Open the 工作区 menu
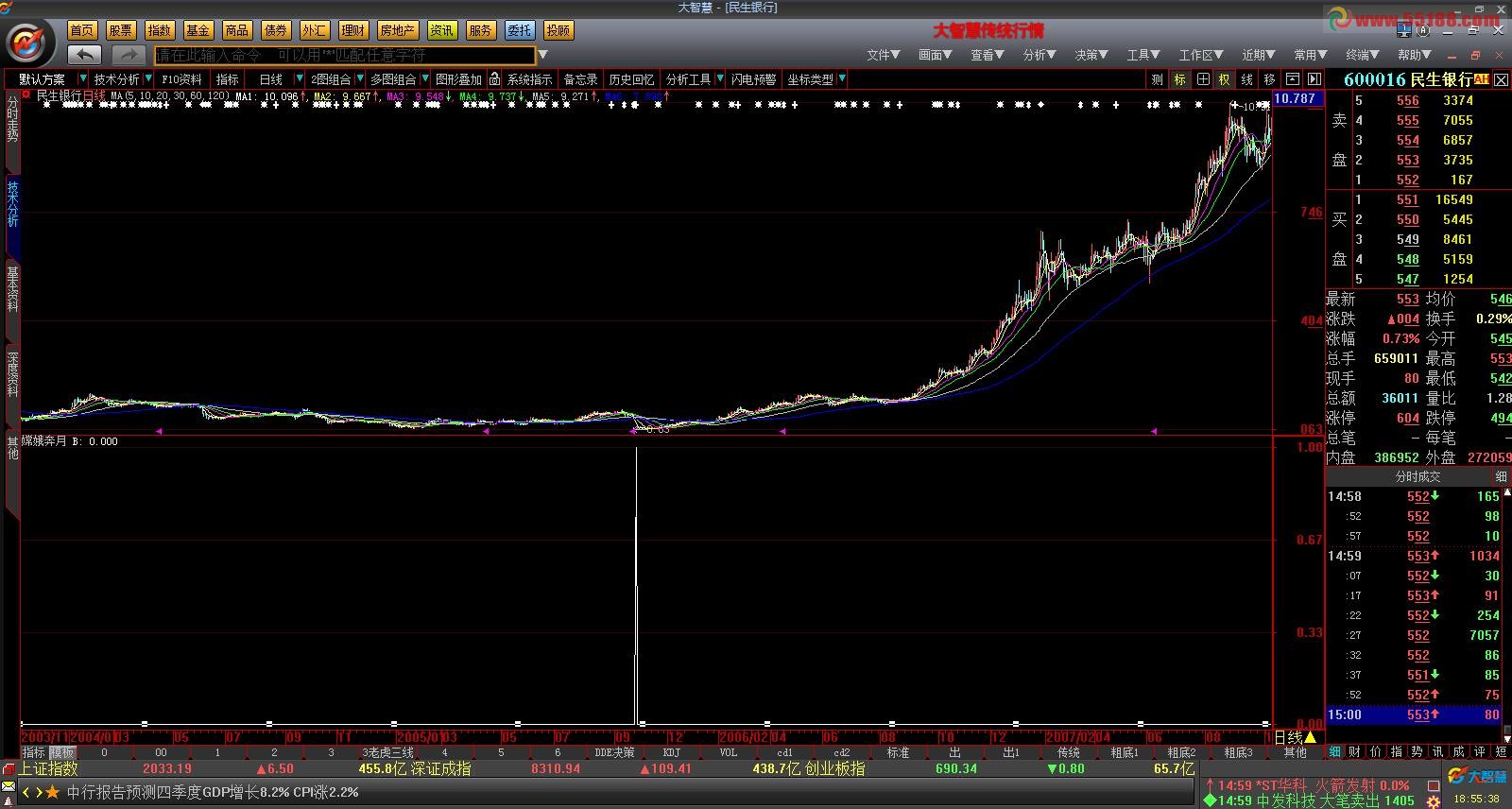 [x=1201, y=55]
